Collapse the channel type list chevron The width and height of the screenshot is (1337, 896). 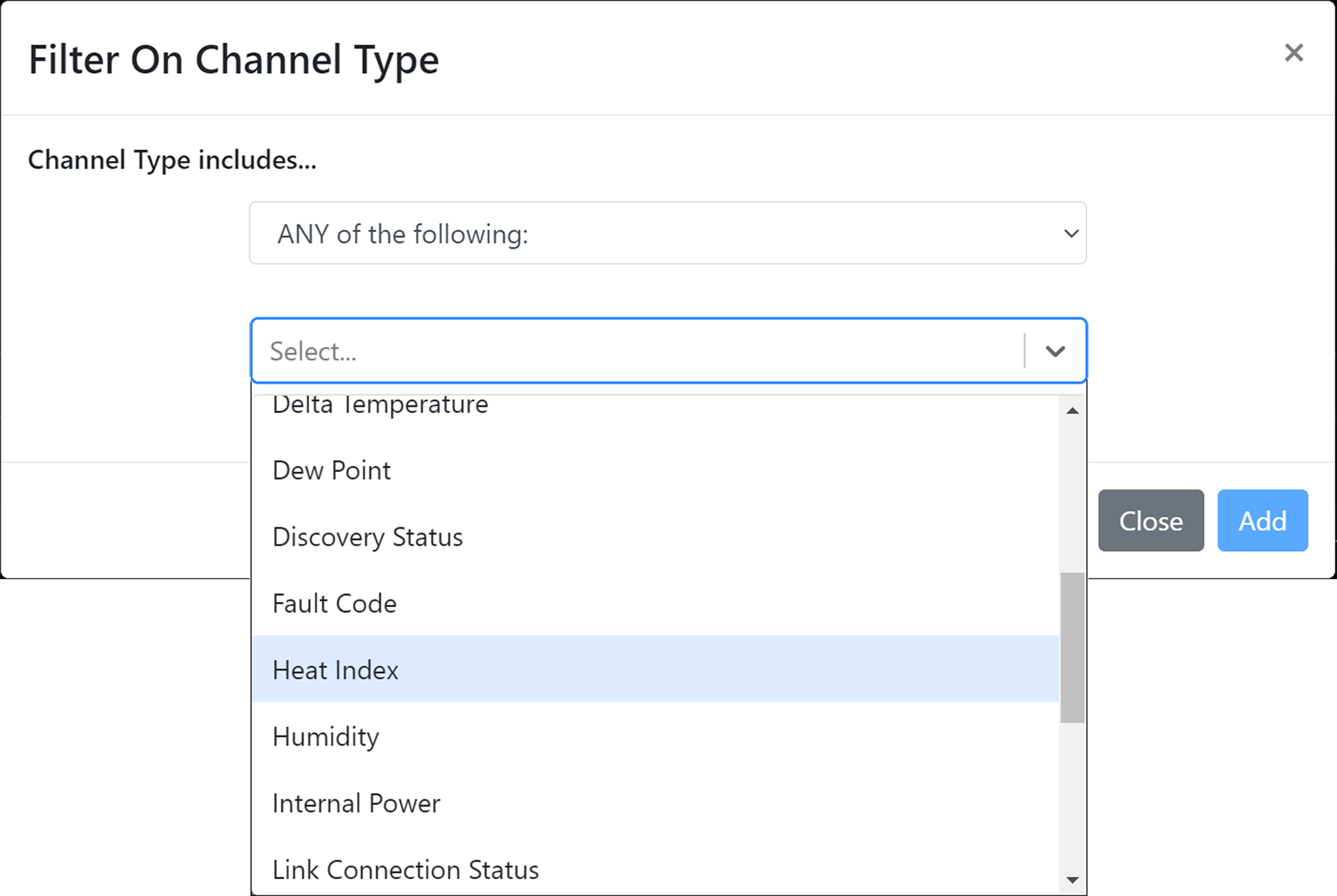(x=1055, y=351)
